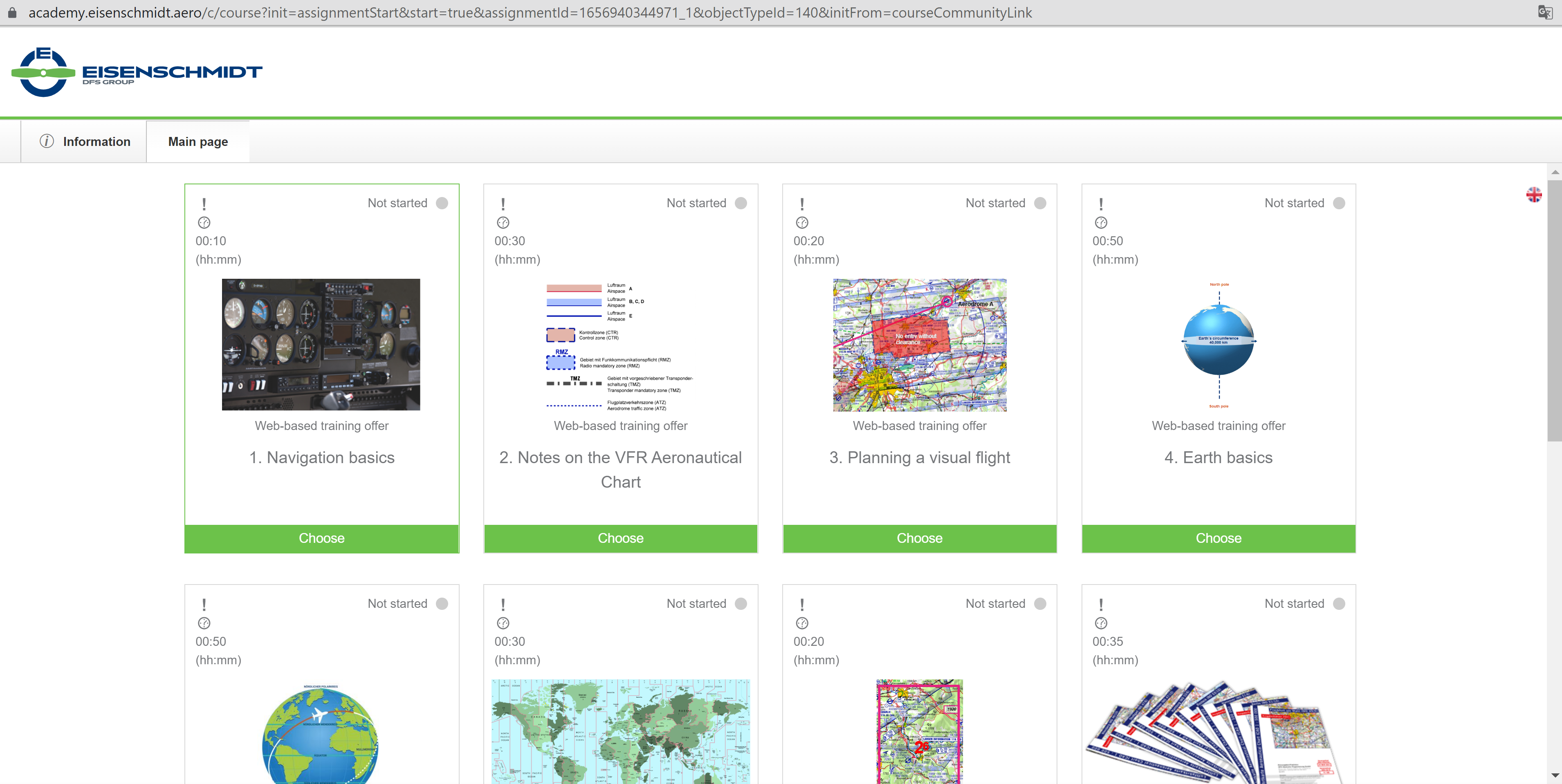Click the vertical scrollbar thumb
1562x784 pixels.
(1555, 310)
